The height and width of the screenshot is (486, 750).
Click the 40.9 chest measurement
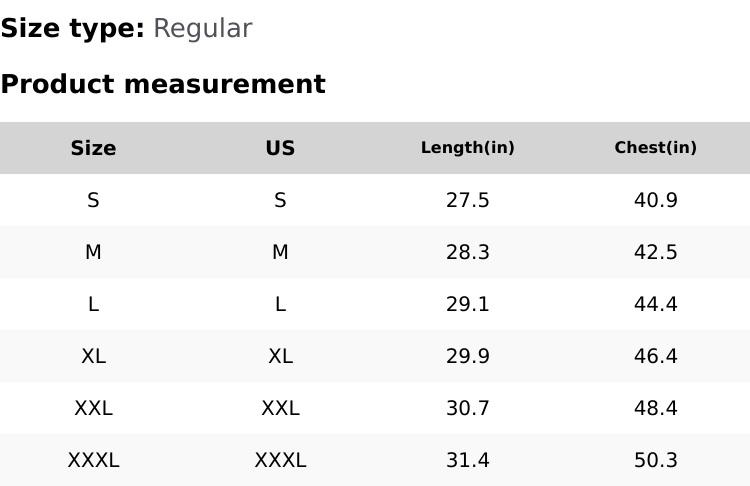point(655,200)
